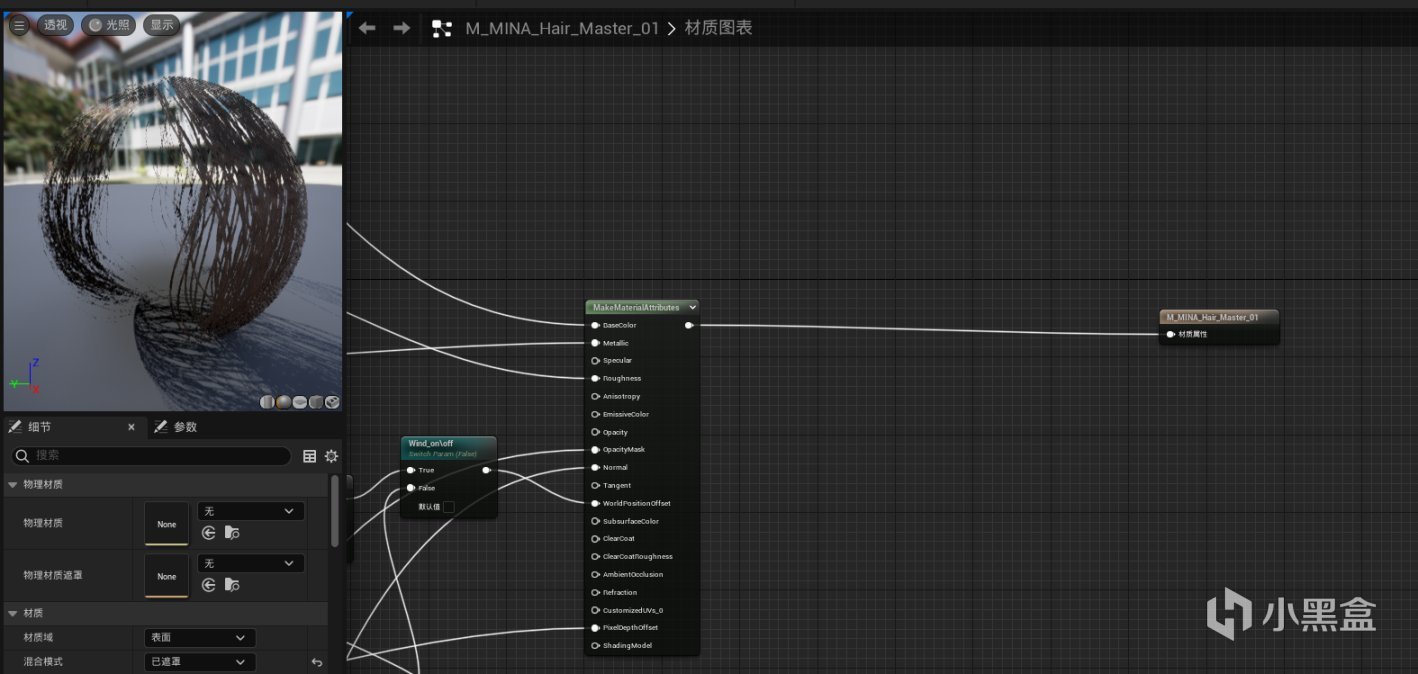Open the 物理材质 asset dropdown showing 无

(251, 511)
